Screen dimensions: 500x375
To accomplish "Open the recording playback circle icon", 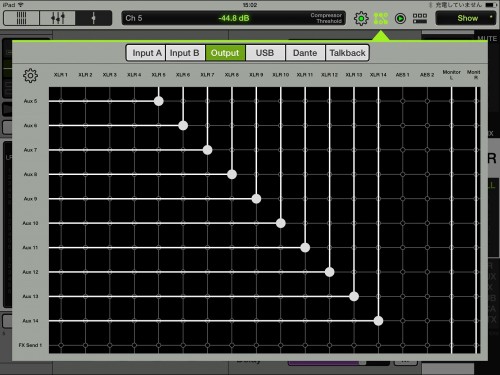I will pyautogui.click(x=400, y=18).
